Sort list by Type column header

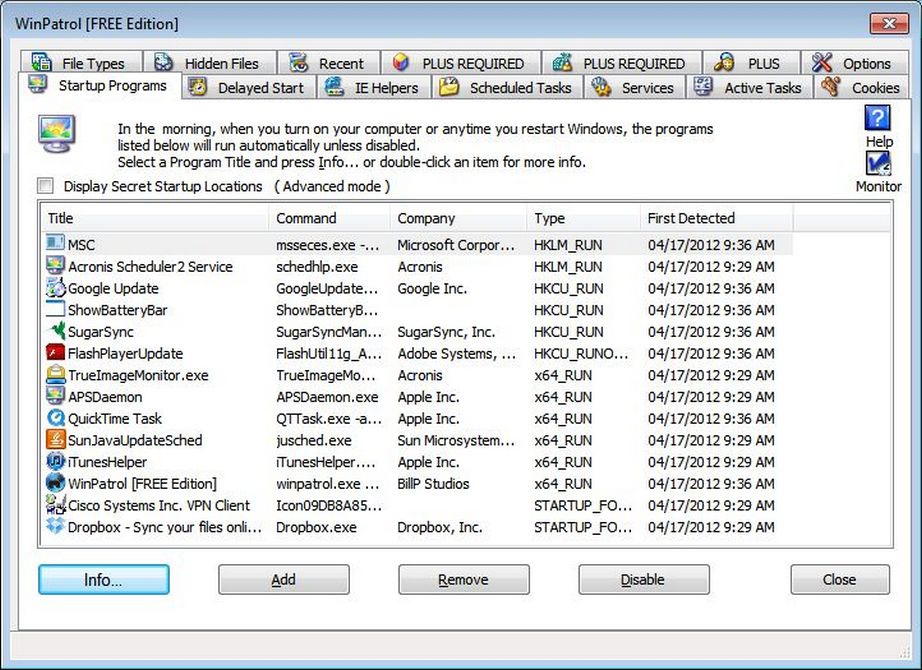[583, 218]
